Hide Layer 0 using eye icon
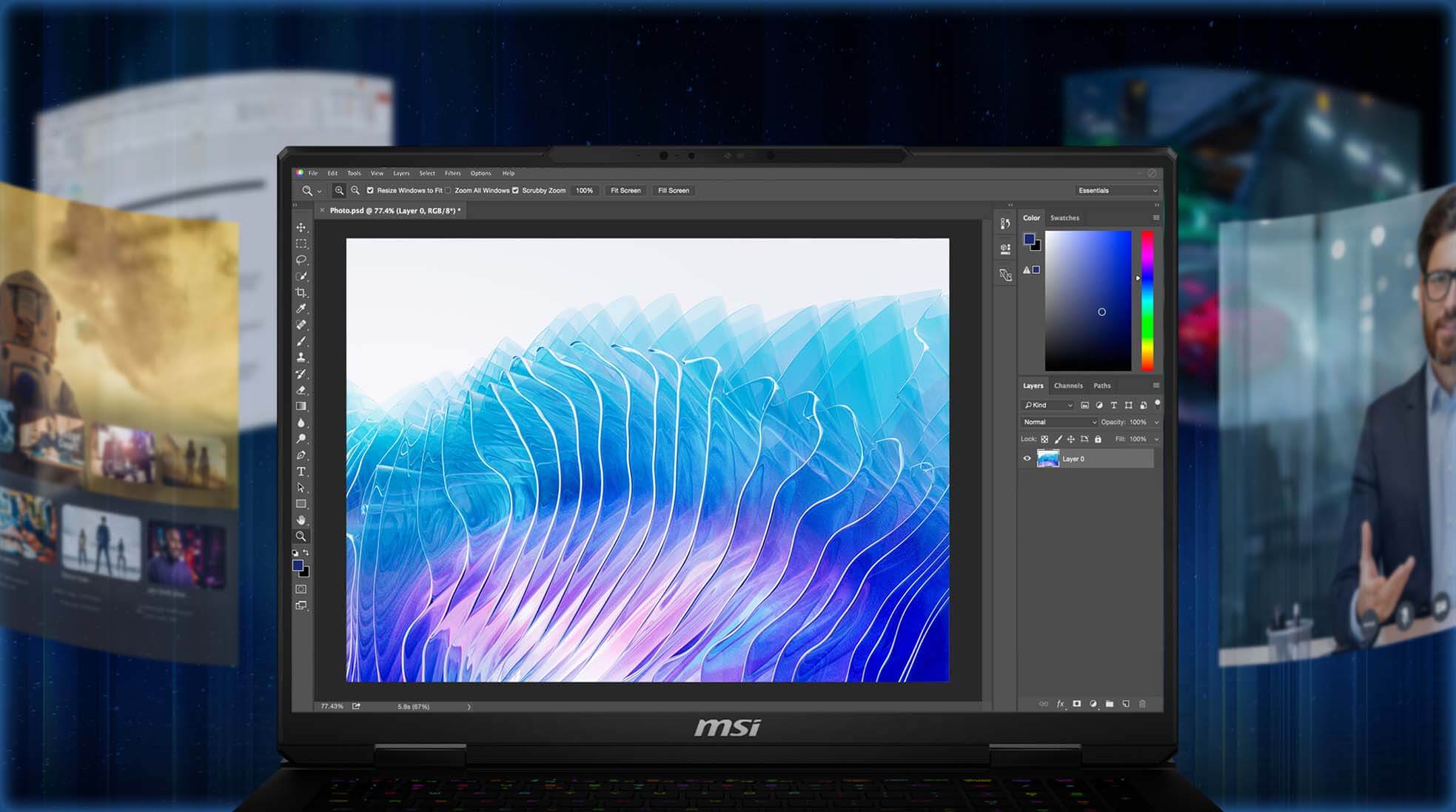 (x=1027, y=459)
